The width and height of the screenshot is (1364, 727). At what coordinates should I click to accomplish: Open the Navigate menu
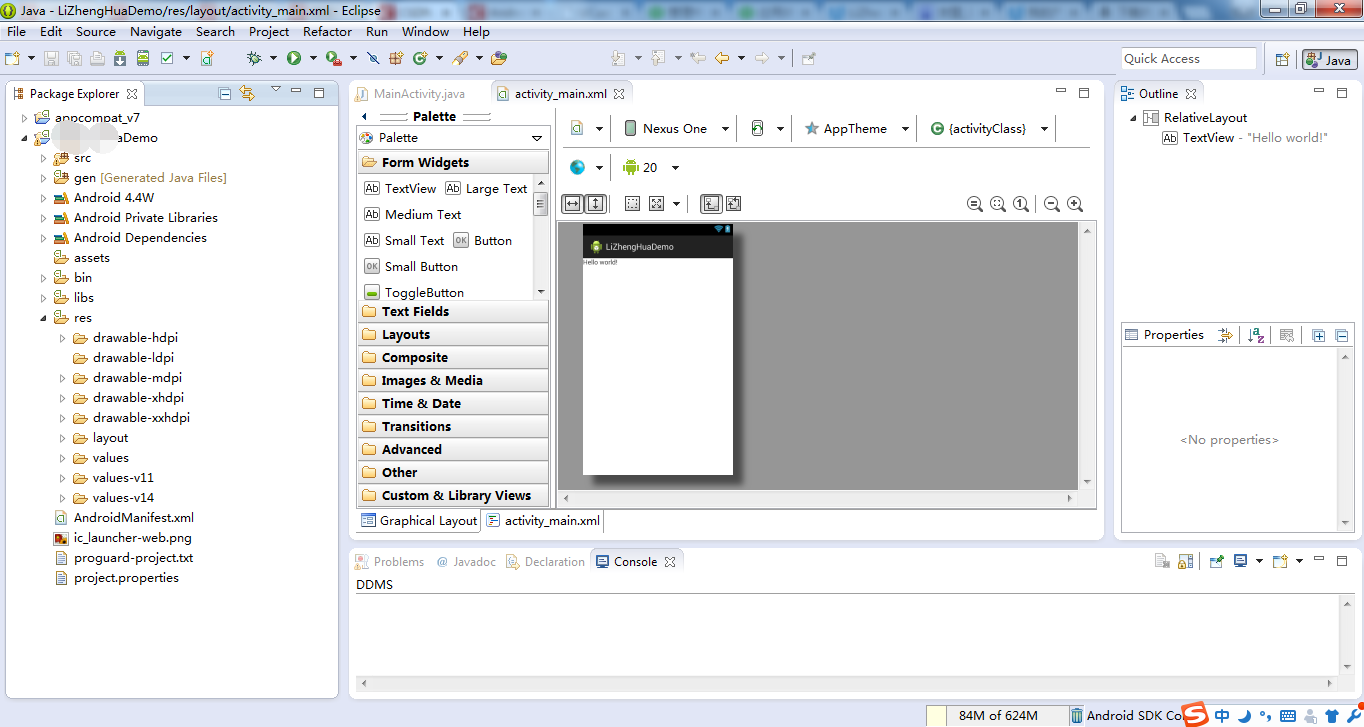tap(155, 31)
